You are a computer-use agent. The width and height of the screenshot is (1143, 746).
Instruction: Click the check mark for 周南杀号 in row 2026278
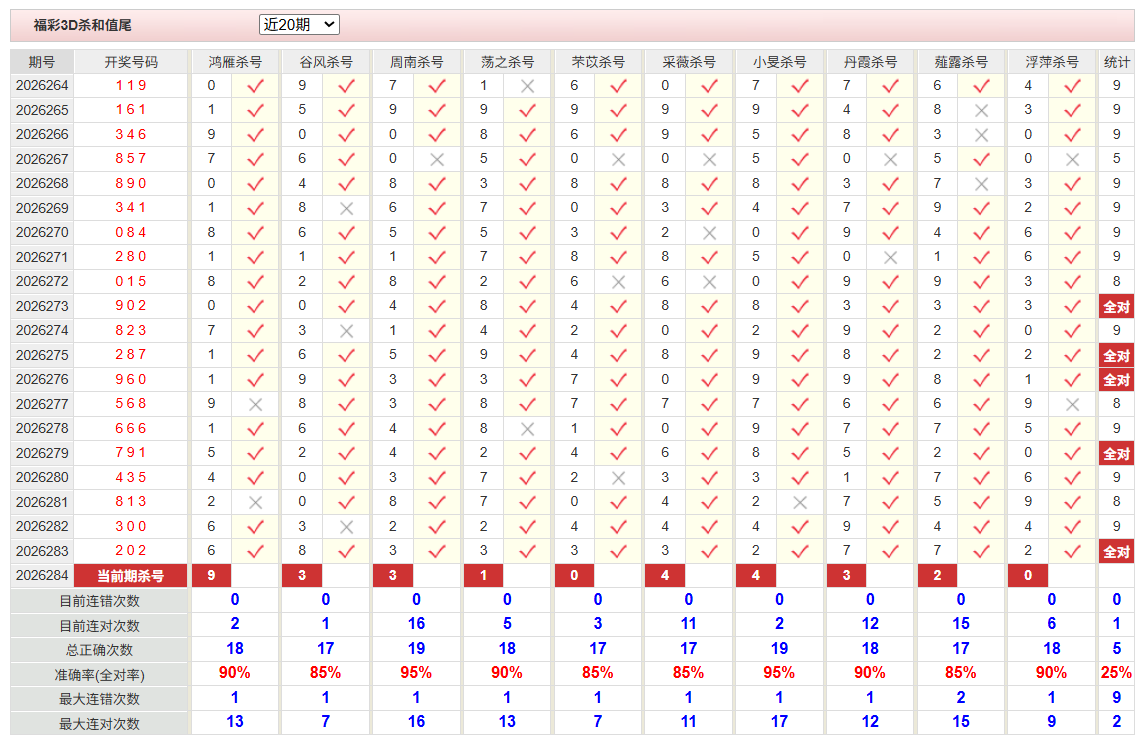coord(437,429)
